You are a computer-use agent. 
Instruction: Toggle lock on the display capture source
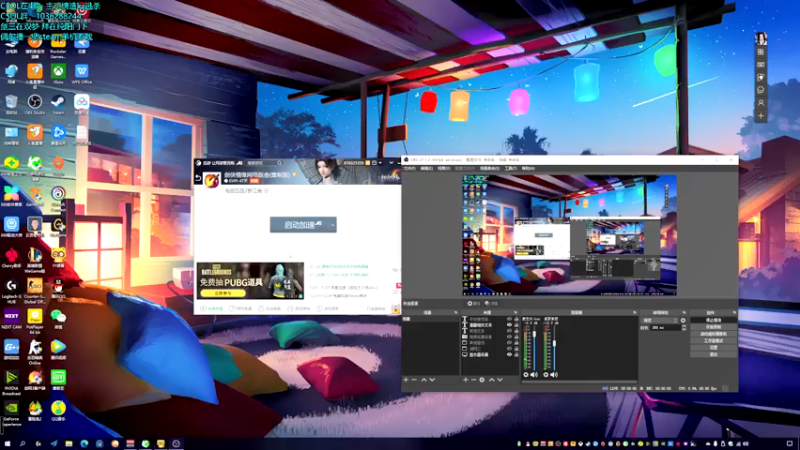[516, 355]
